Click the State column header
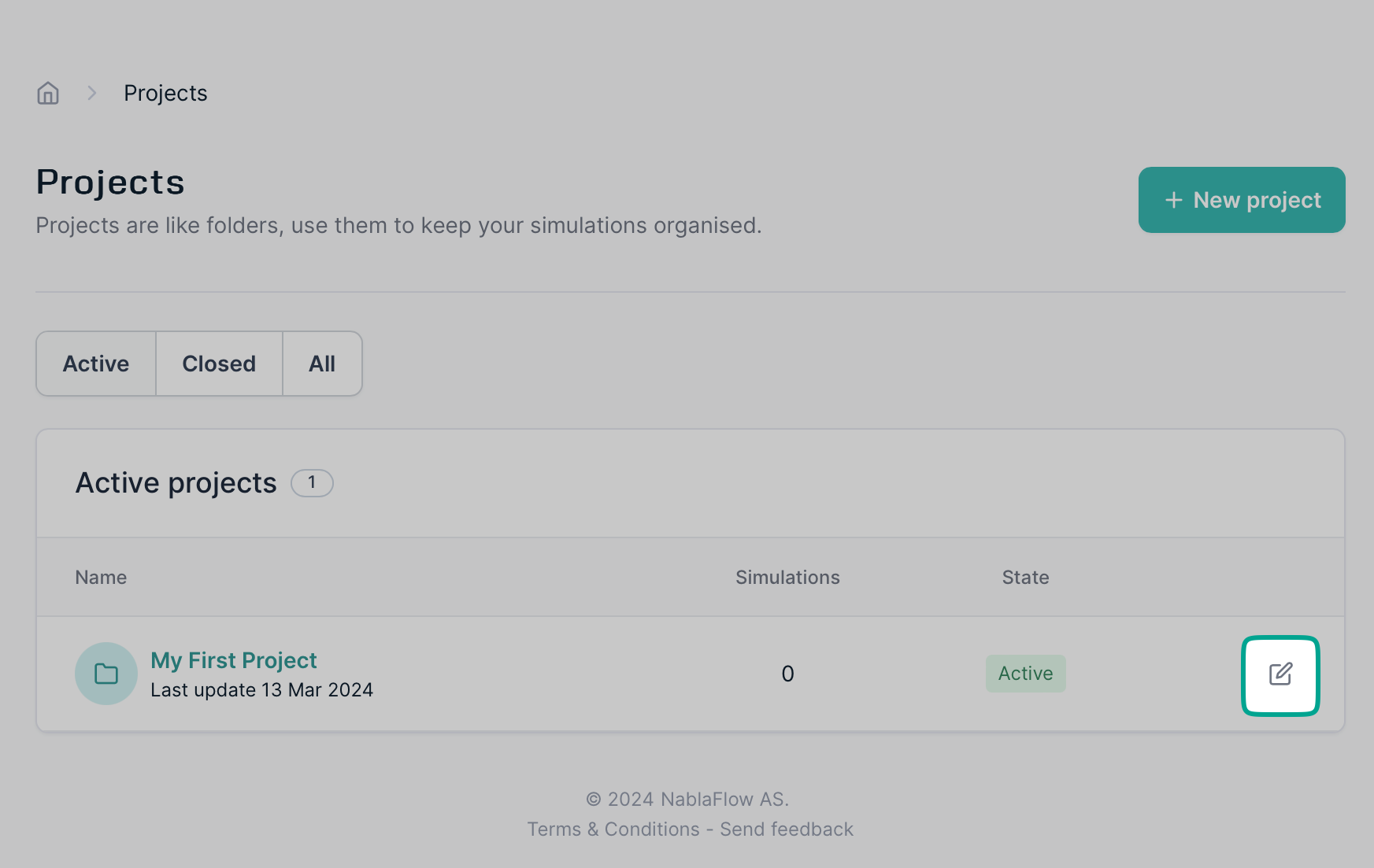This screenshot has width=1374, height=868. point(1025,578)
